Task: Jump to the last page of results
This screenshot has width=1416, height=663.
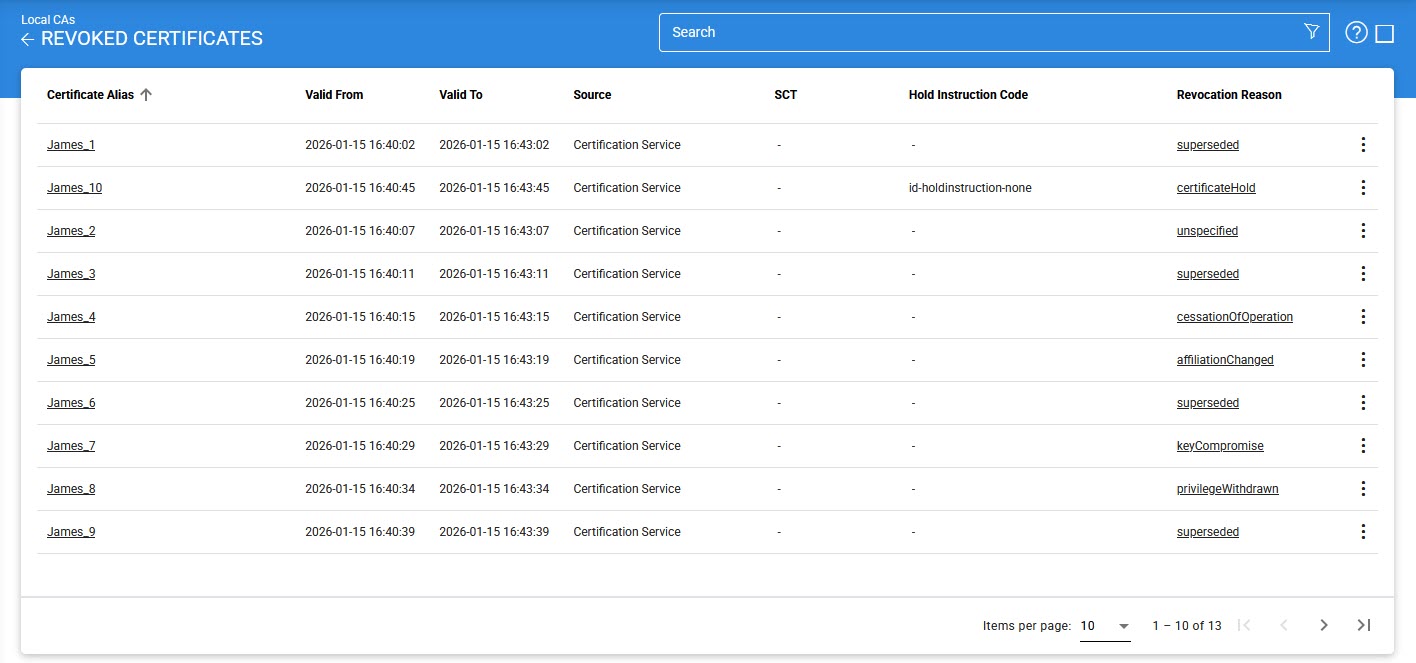Action: (1363, 625)
